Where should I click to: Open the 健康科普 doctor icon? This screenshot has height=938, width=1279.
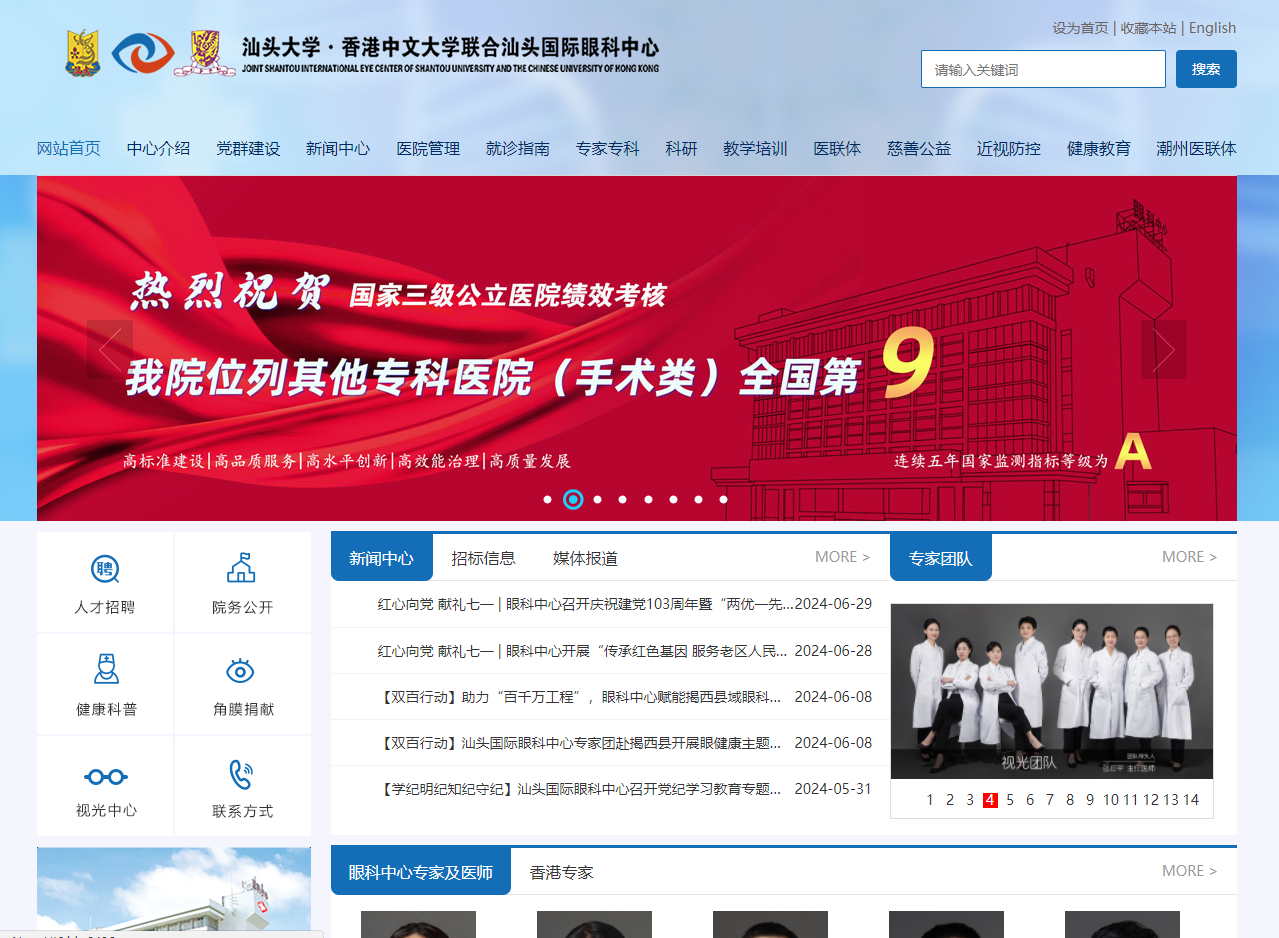pyautogui.click(x=106, y=669)
